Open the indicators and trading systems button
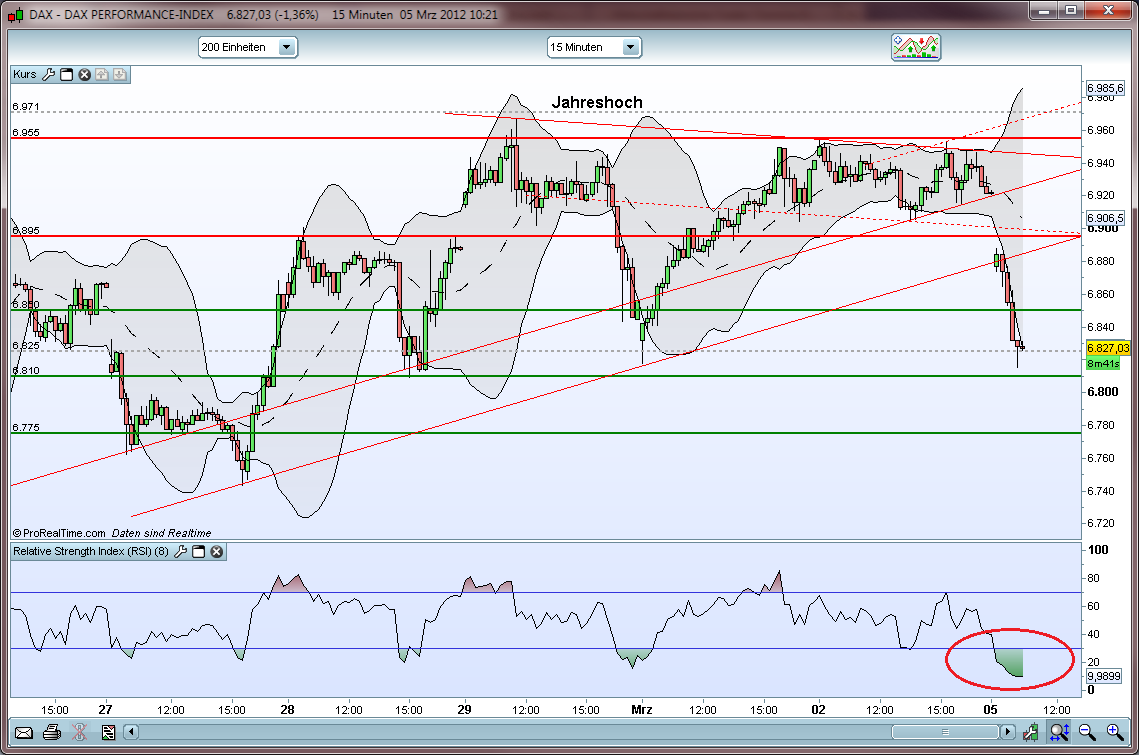Image resolution: width=1139 pixels, height=755 pixels. [x=916, y=47]
